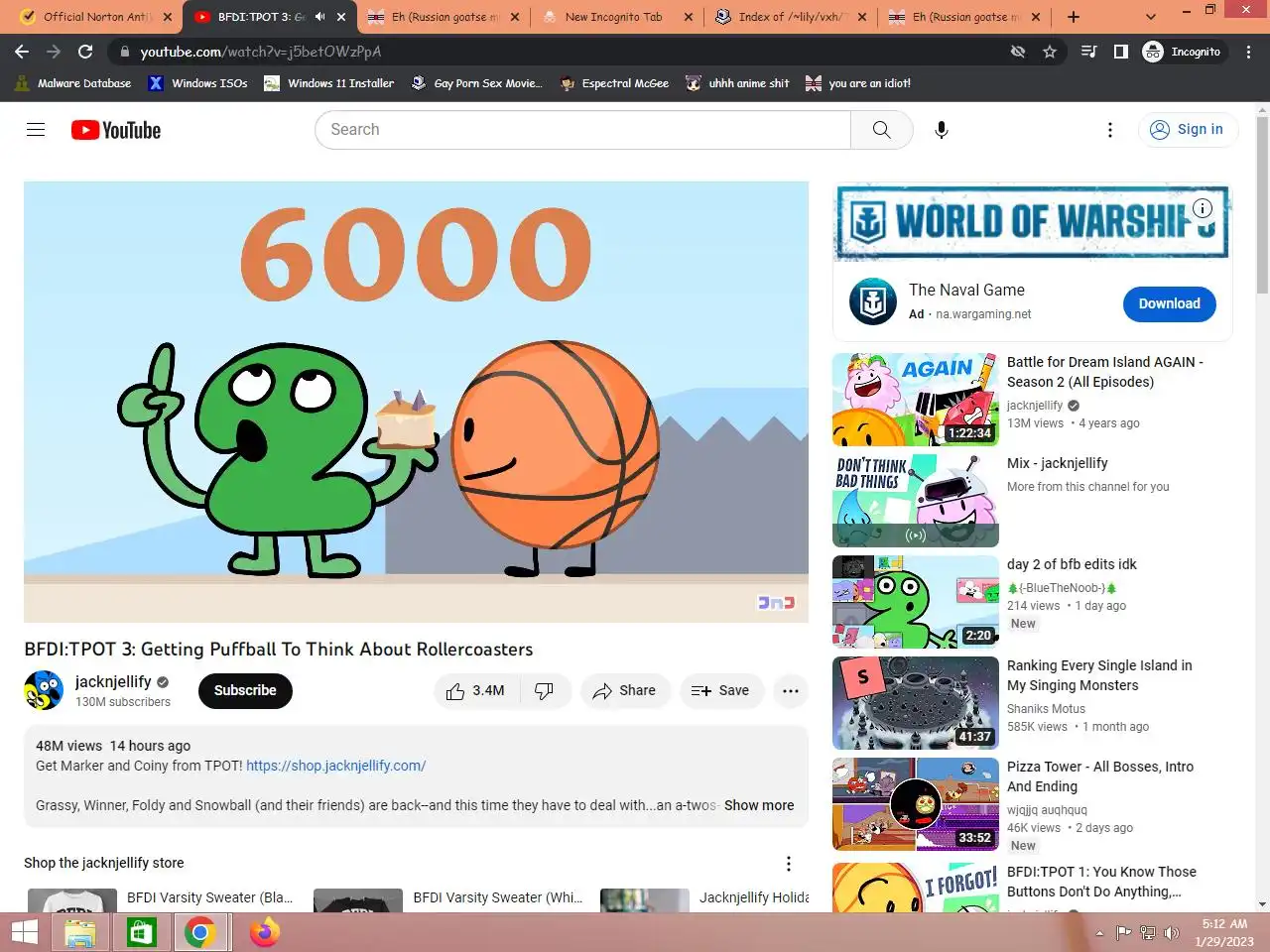
Task: Open Windows Start menu
Action: pos(24,932)
